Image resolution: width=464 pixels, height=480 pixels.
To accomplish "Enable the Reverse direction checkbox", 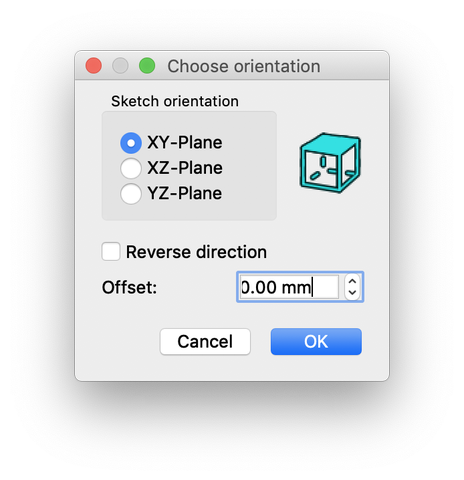I will 111,251.
